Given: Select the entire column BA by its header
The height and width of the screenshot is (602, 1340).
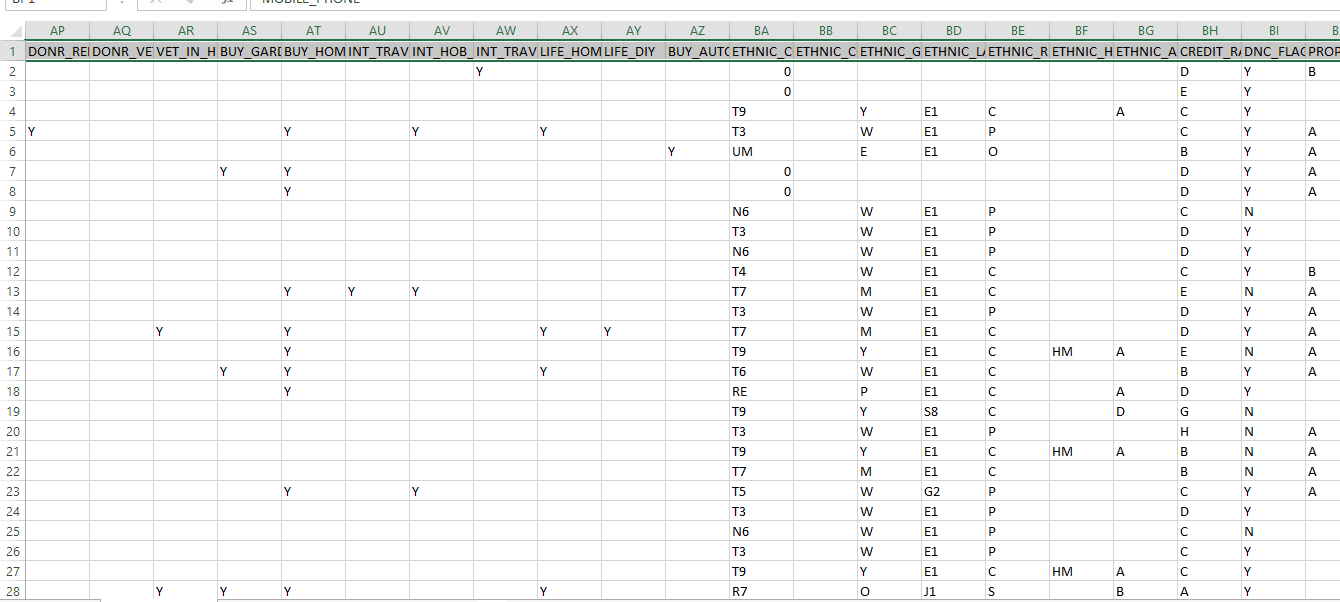Looking at the screenshot, I should pyautogui.click(x=760, y=31).
